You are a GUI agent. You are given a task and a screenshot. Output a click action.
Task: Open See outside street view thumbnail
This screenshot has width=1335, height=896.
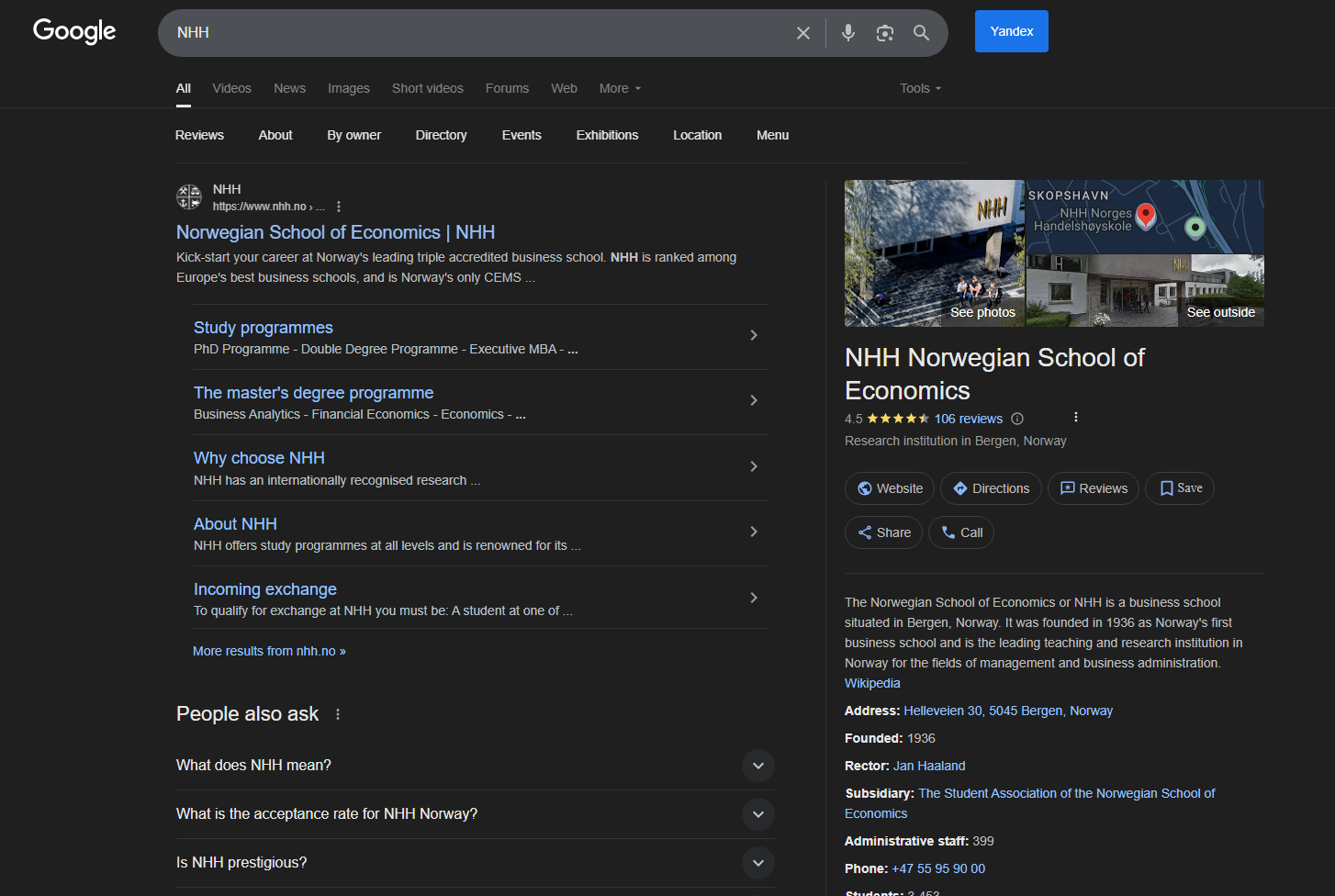(1145, 291)
